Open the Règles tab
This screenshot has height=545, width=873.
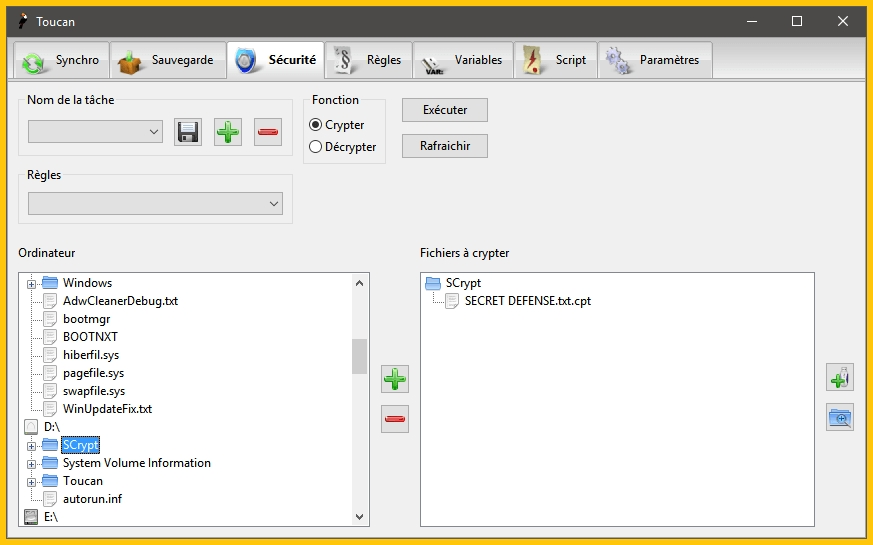coord(369,60)
